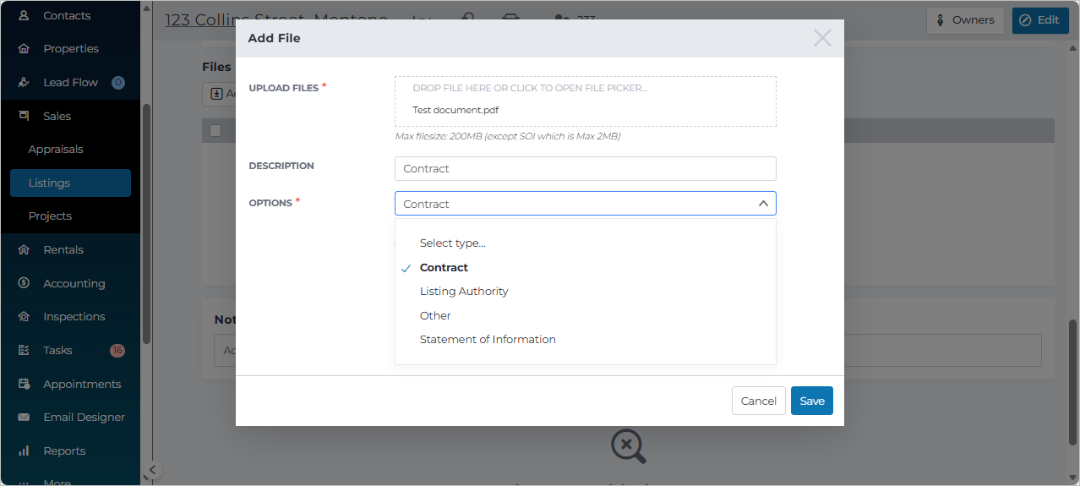
Task: Select the uploaded Test document.pdf entry
Action: tap(455, 109)
